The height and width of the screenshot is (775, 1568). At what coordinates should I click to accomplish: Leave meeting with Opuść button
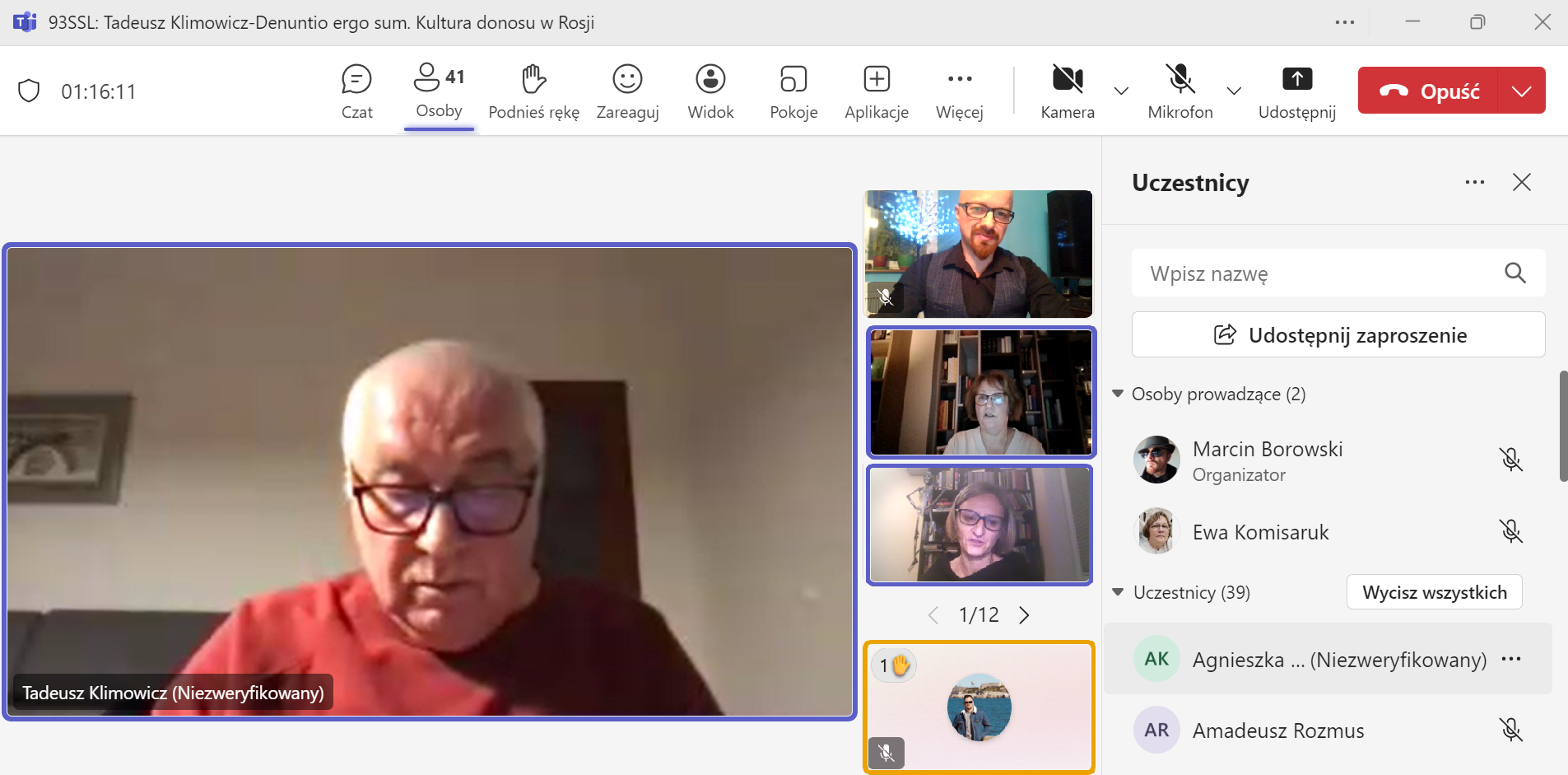(1429, 91)
